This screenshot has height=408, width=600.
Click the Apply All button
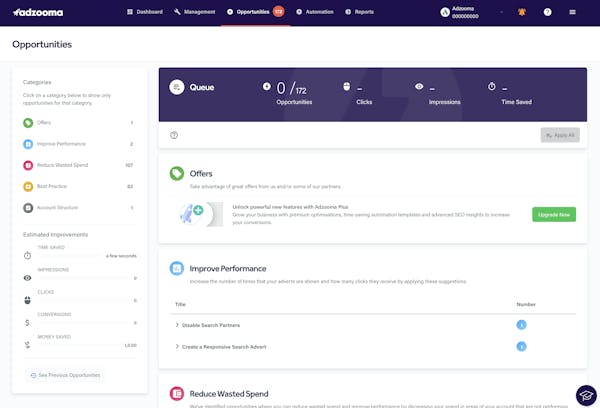coord(560,135)
